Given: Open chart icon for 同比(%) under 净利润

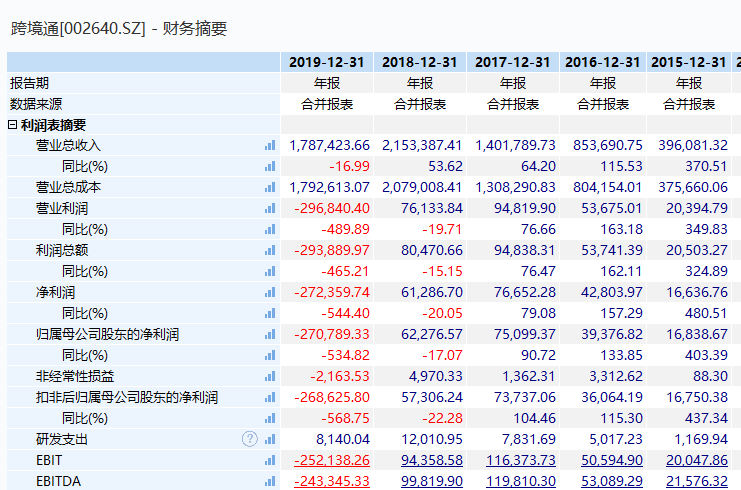Looking at the screenshot, I should coord(270,313).
